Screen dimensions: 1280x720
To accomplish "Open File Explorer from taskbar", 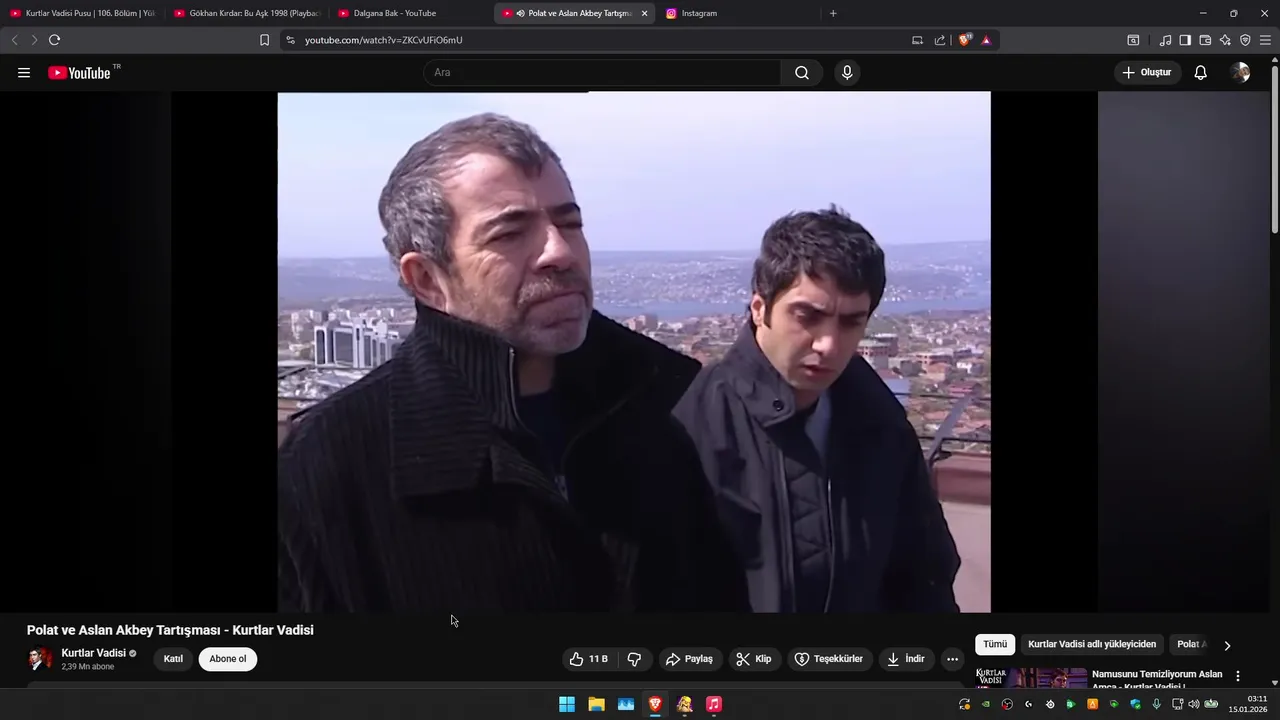I will [596, 704].
